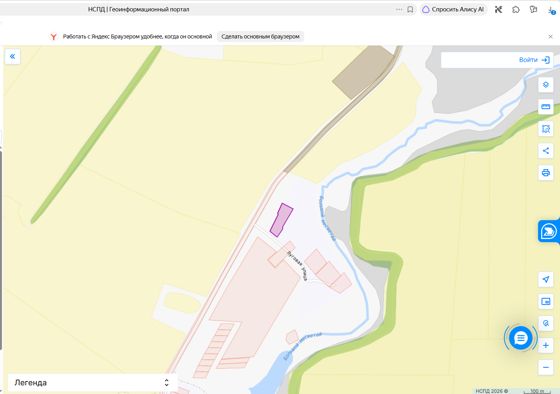
Task: Toggle the overview mini-map
Action: (x=545, y=301)
